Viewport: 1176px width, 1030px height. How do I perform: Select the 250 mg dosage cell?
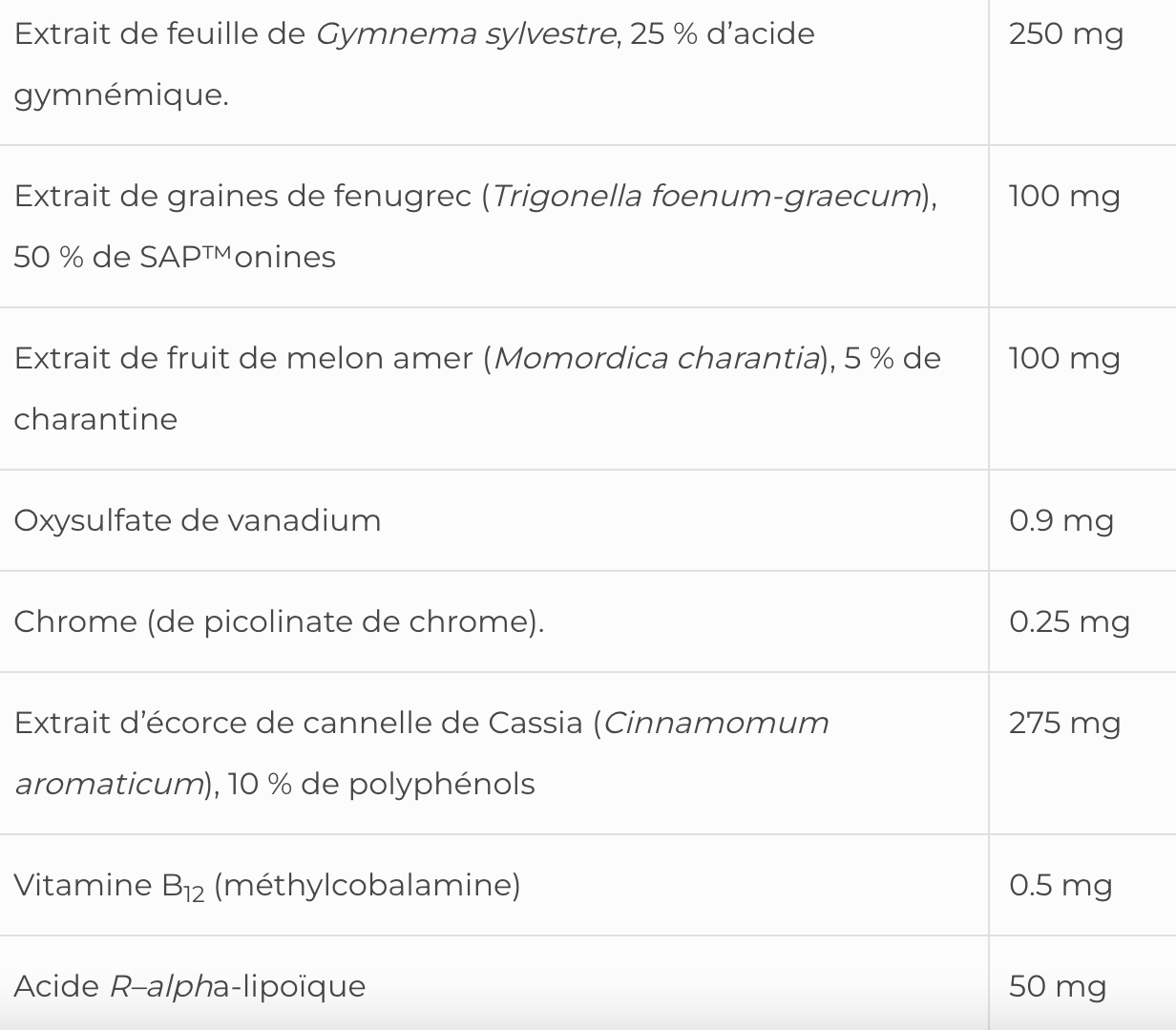[x=1065, y=34]
